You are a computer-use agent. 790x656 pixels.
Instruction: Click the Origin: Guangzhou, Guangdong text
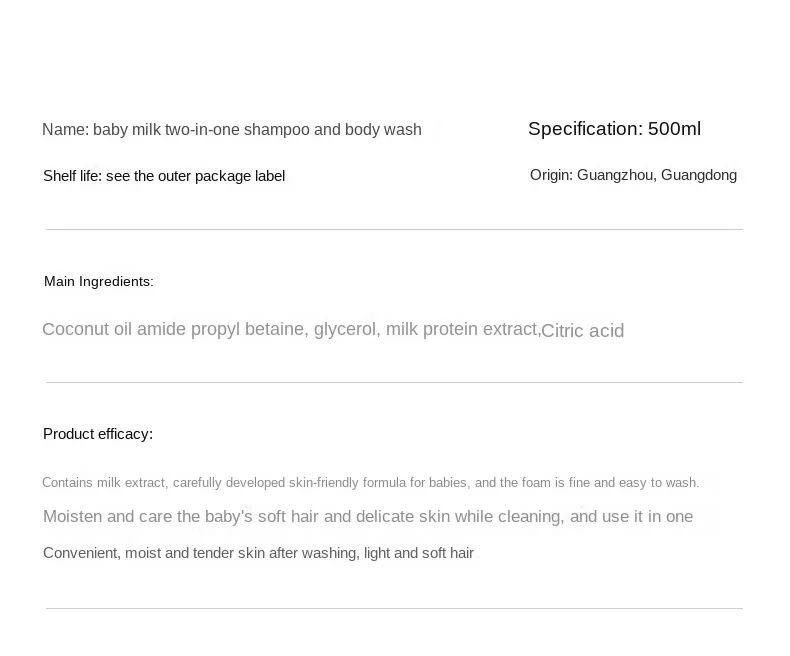click(633, 175)
